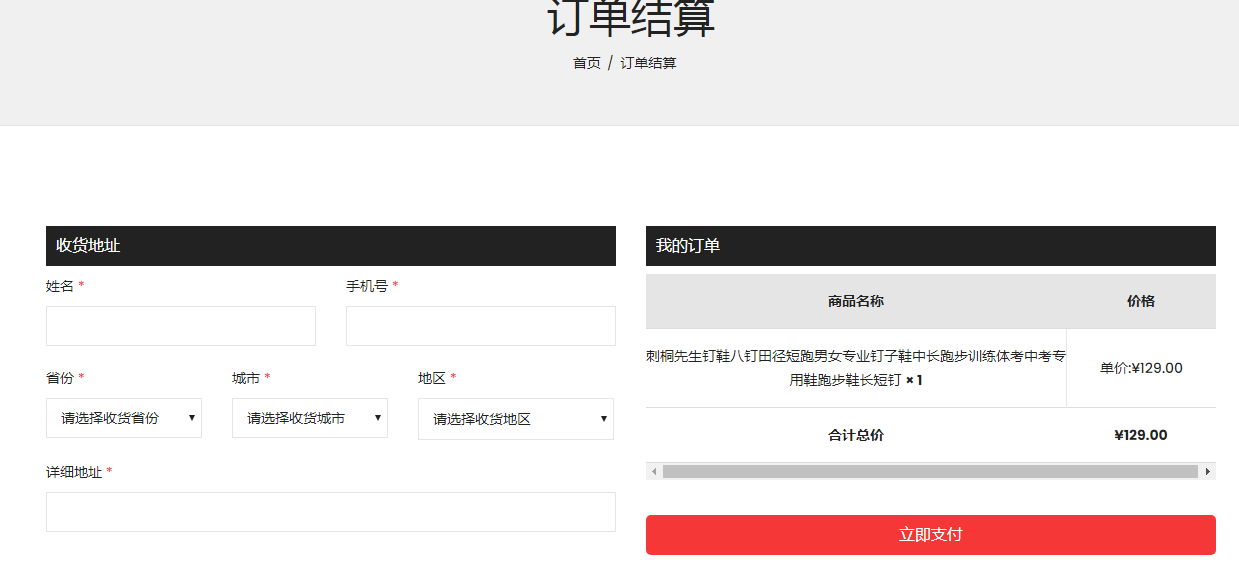
Task: Open the 请选择收货地区 dropdown
Action: [516, 419]
